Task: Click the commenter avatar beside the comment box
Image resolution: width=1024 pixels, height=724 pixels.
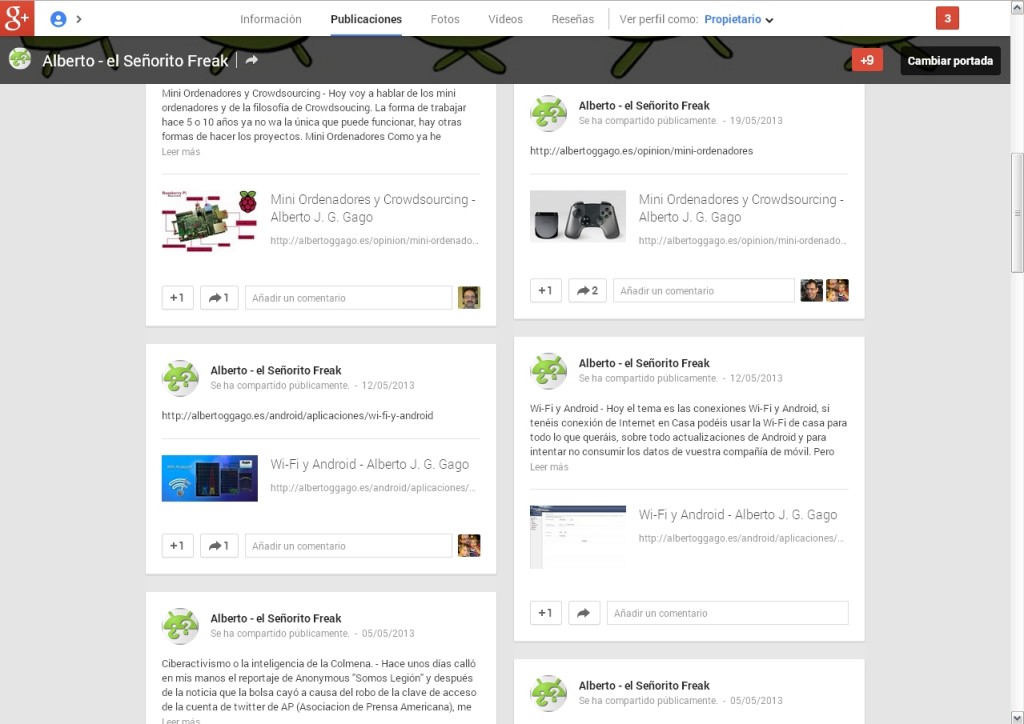Action: [x=469, y=297]
